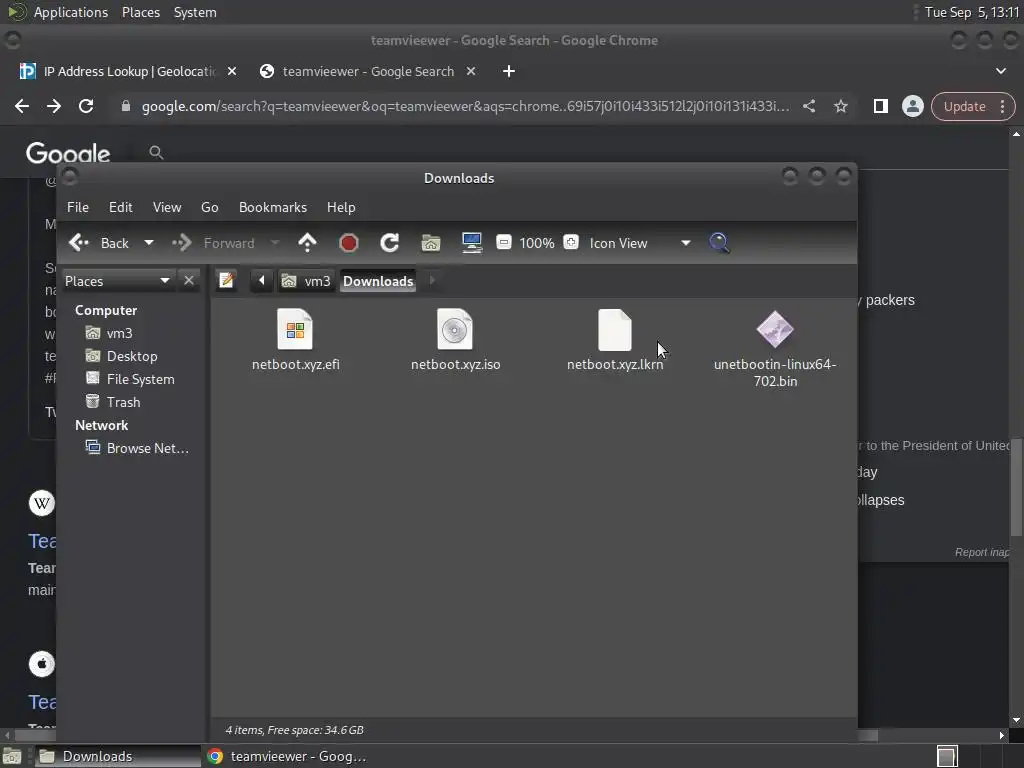This screenshot has height=768, width=1024.
Task: Close the Places side pane
Action: [x=189, y=280]
